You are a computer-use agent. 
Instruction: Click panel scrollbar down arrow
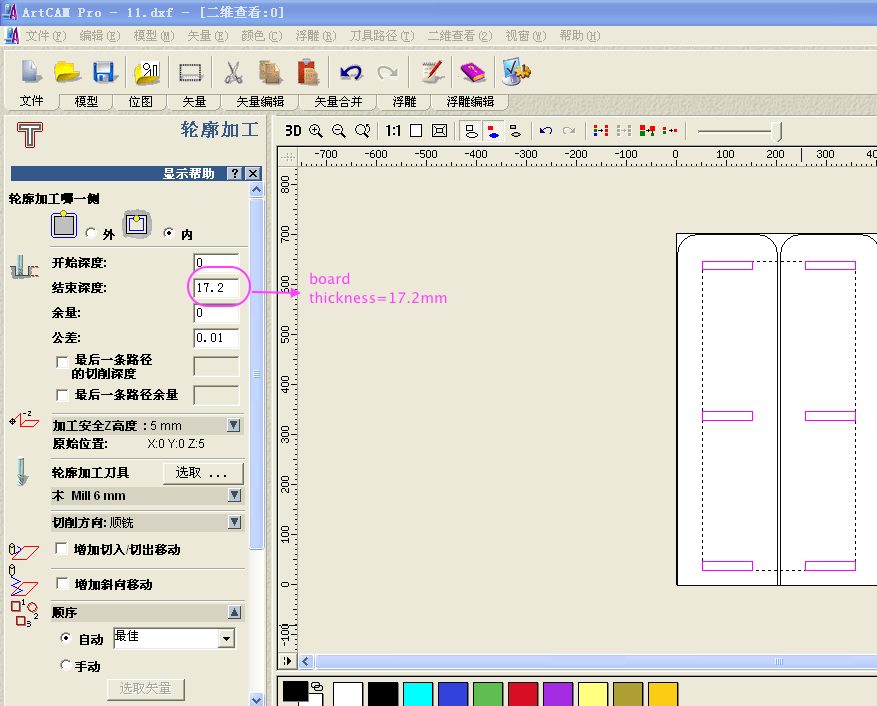tap(256, 699)
